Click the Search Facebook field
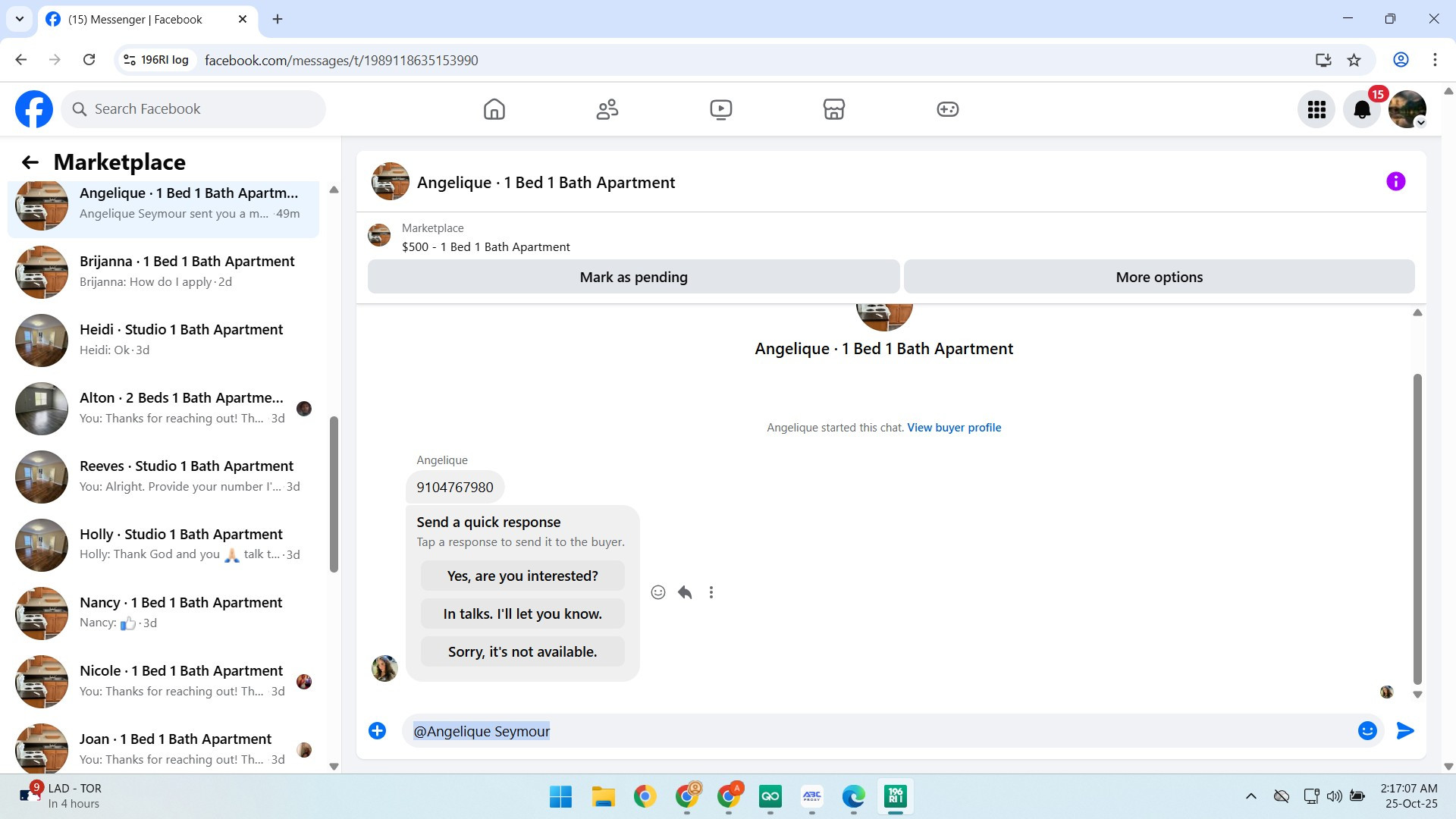The height and width of the screenshot is (819, 1456). pyautogui.click(x=193, y=109)
